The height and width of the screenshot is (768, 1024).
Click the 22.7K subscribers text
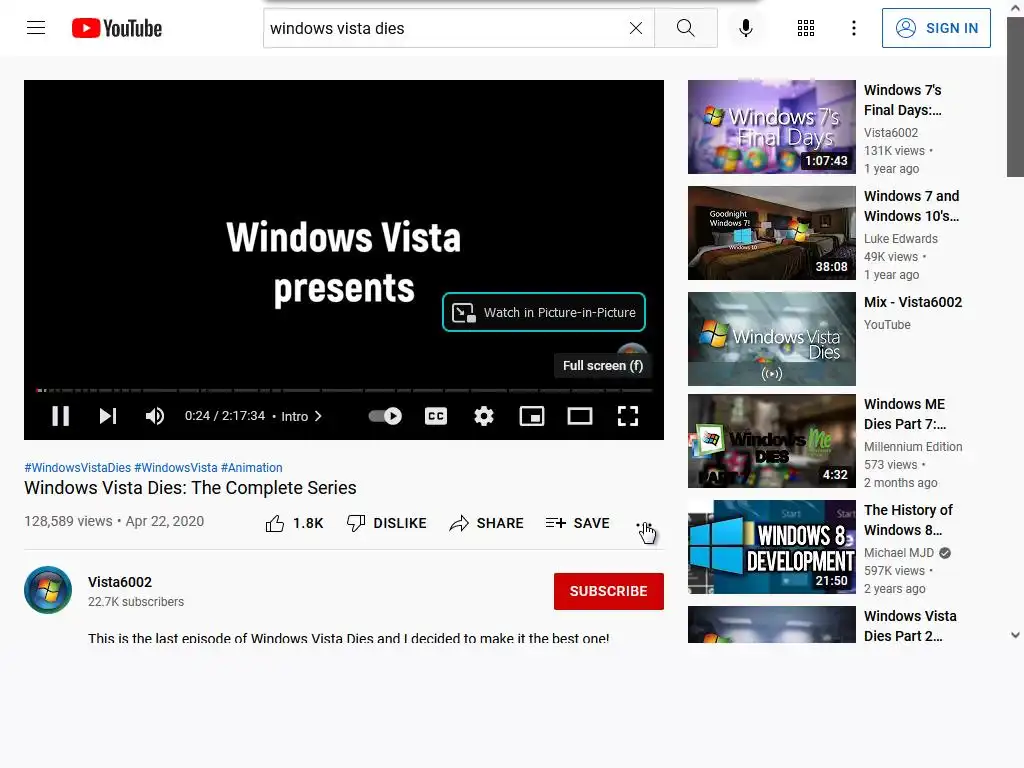pyautogui.click(x=136, y=601)
